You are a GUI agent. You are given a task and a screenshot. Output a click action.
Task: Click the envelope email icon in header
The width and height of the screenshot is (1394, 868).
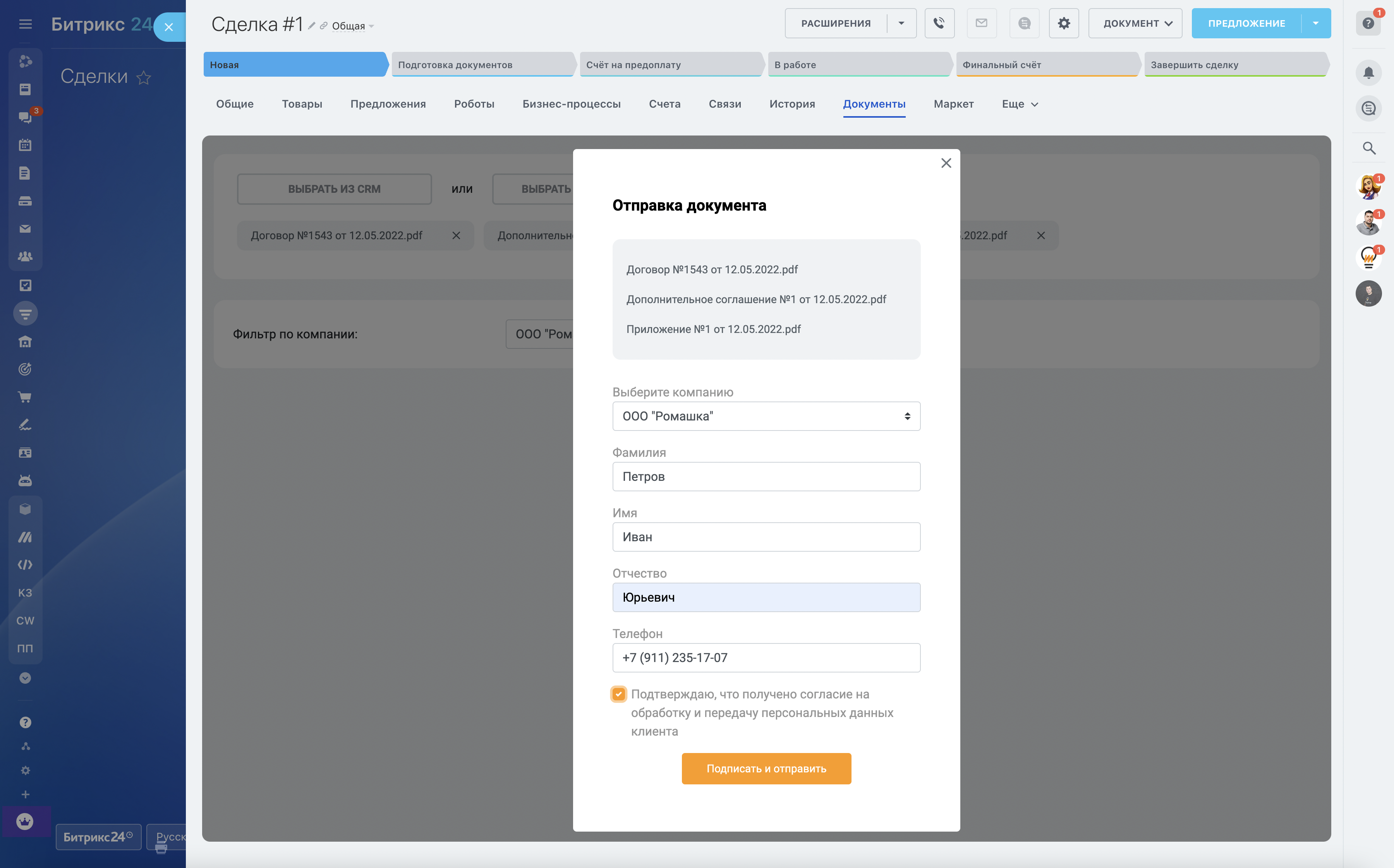(x=981, y=24)
